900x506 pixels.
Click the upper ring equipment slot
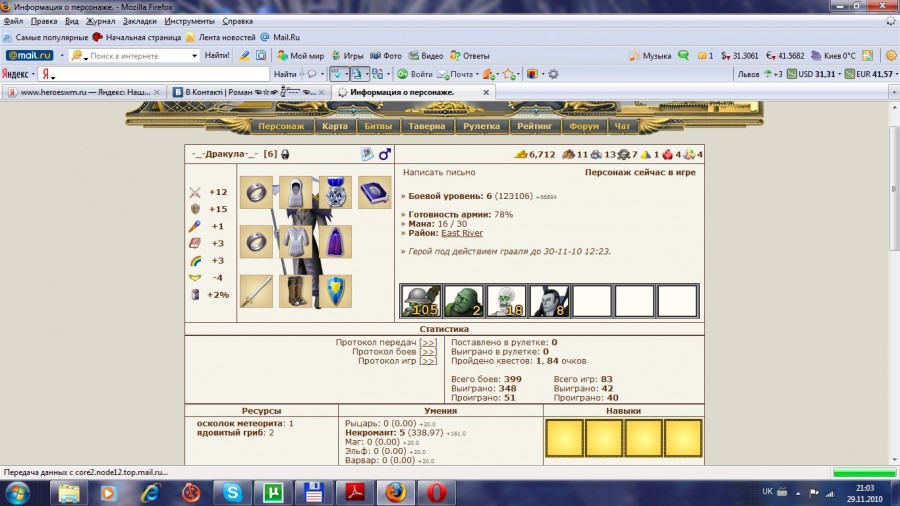coord(256,192)
